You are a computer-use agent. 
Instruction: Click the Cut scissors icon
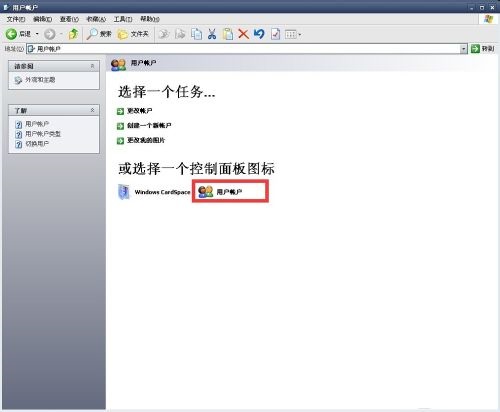pos(212,34)
